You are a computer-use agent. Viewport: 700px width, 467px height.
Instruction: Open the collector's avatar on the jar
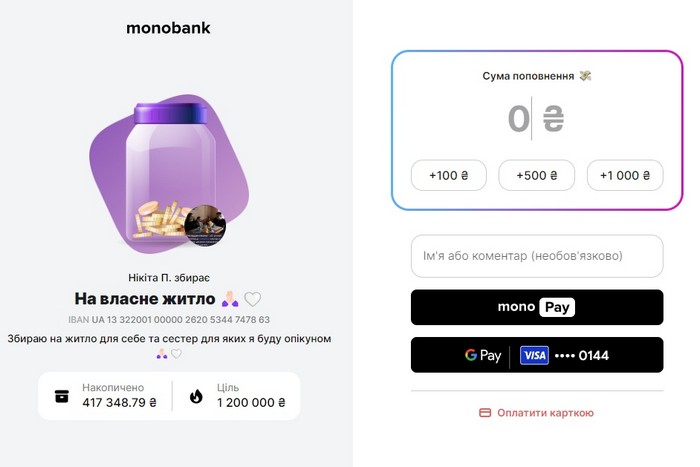click(x=205, y=224)
